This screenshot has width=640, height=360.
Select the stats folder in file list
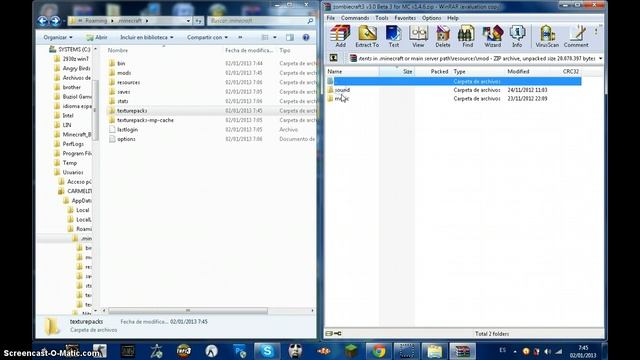[122, 101]
